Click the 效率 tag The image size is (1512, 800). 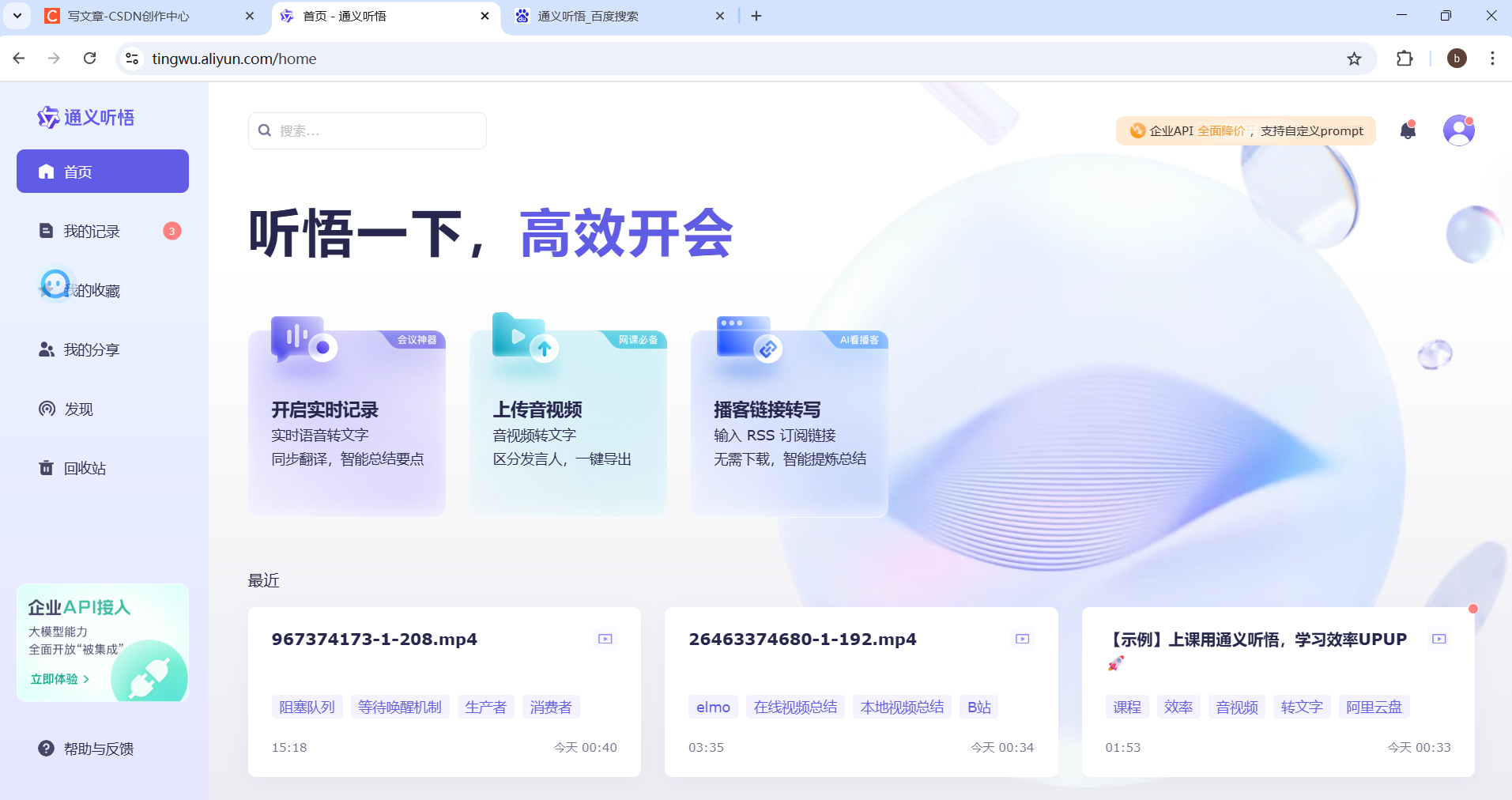[1178, 707]
